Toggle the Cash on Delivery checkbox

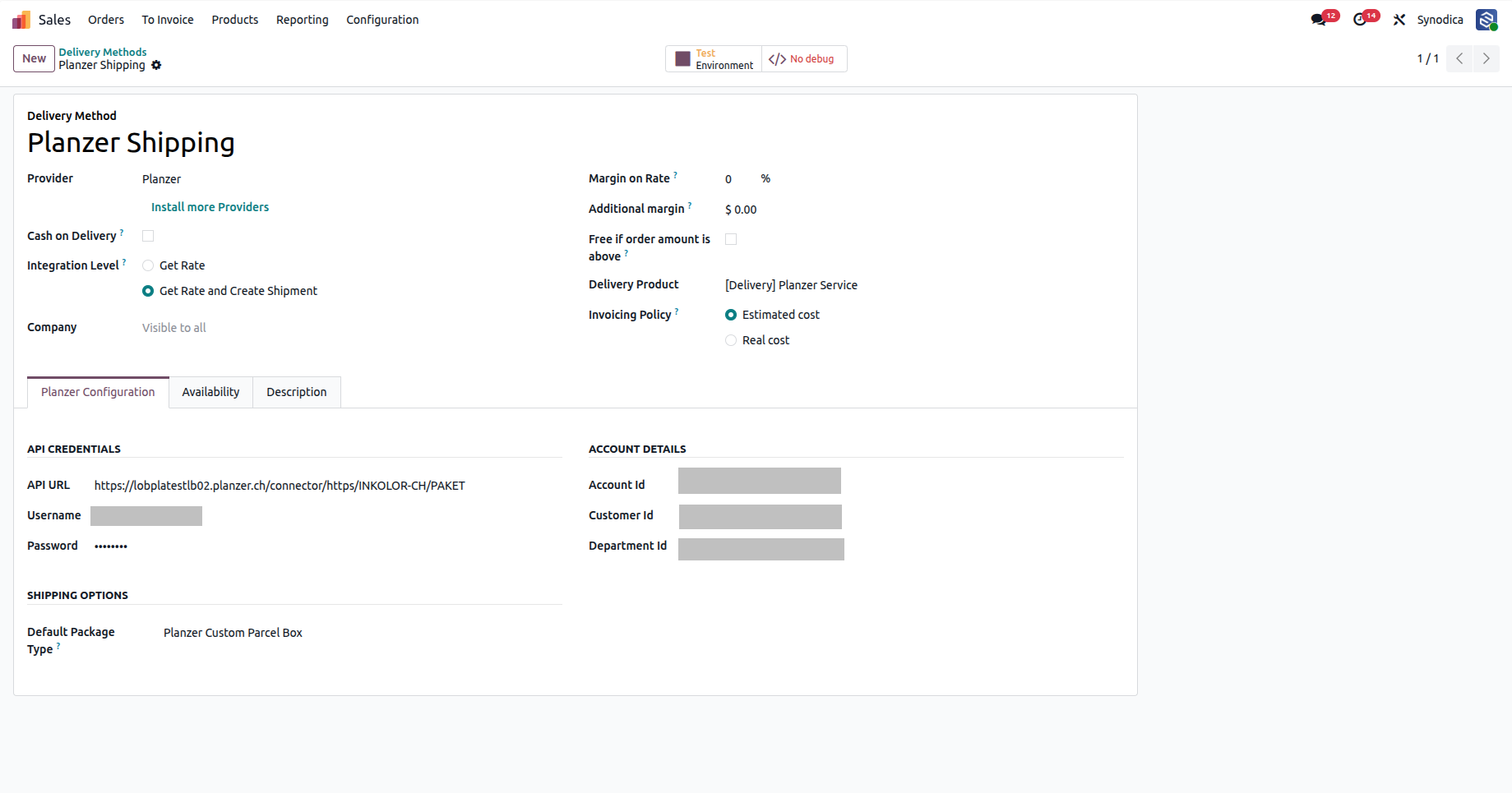[148, 236]
